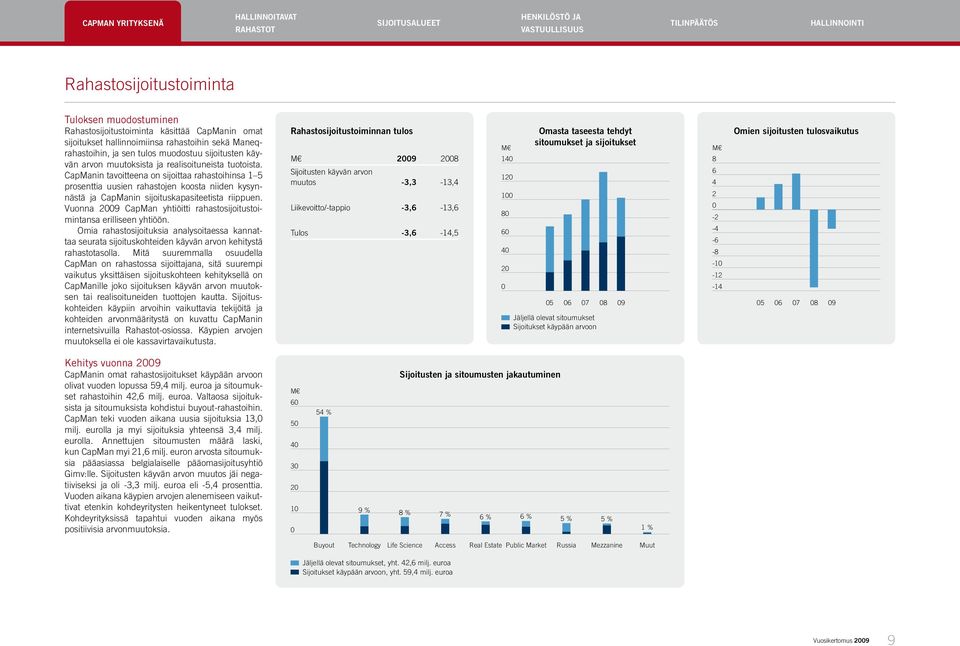Click the Life Science category label
960x646 pixels.
(x=405, y=545)
